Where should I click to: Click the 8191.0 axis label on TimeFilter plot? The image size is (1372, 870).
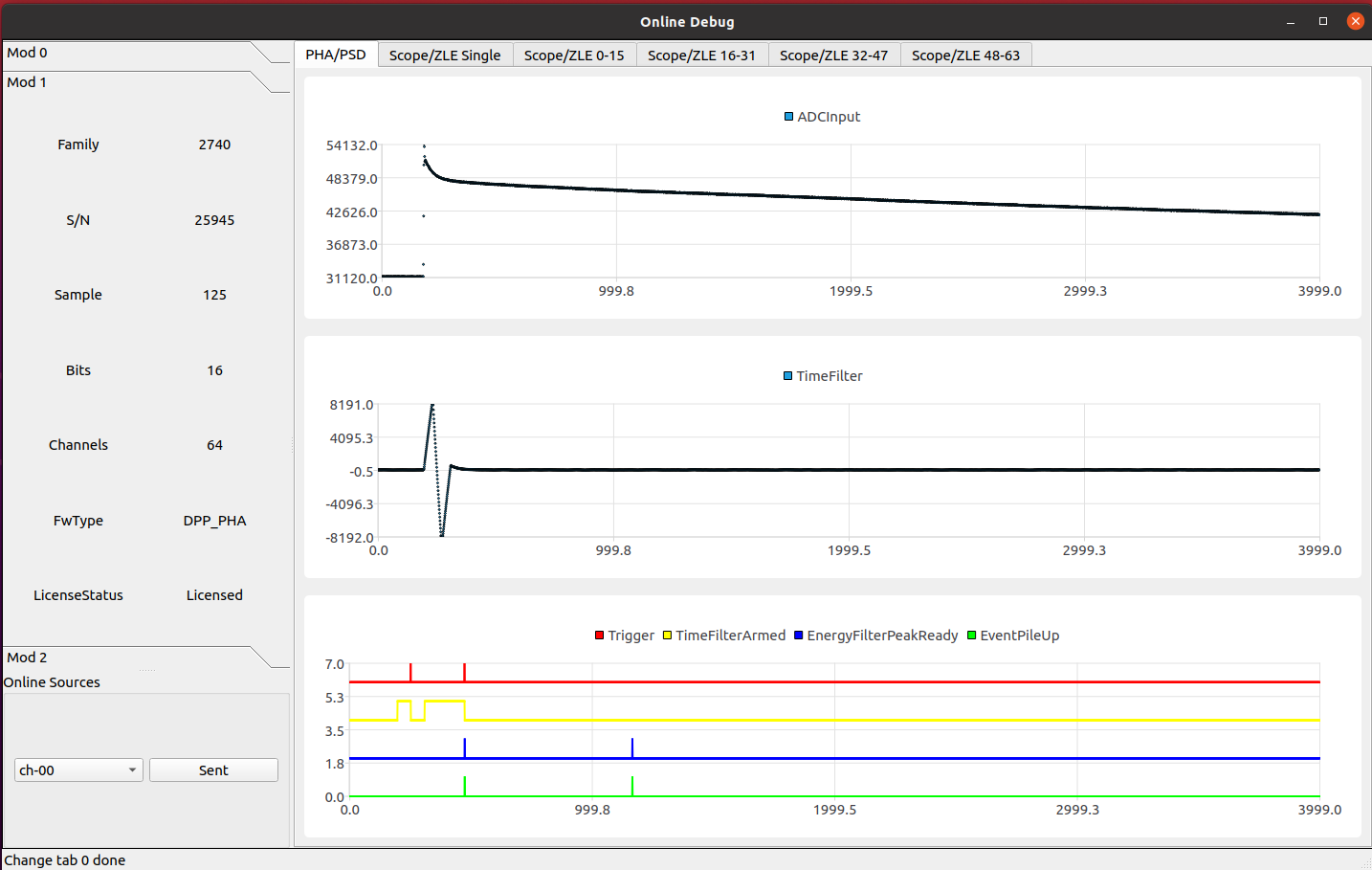pos(352,405)
